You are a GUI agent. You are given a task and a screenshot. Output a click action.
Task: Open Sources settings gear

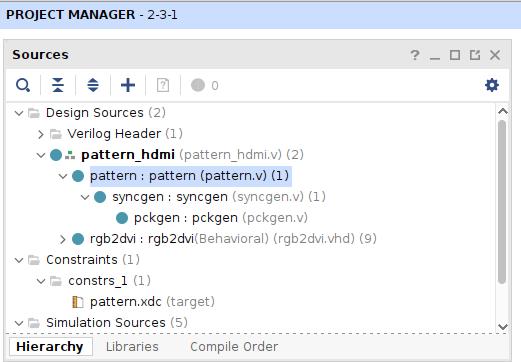pos(492,85)
